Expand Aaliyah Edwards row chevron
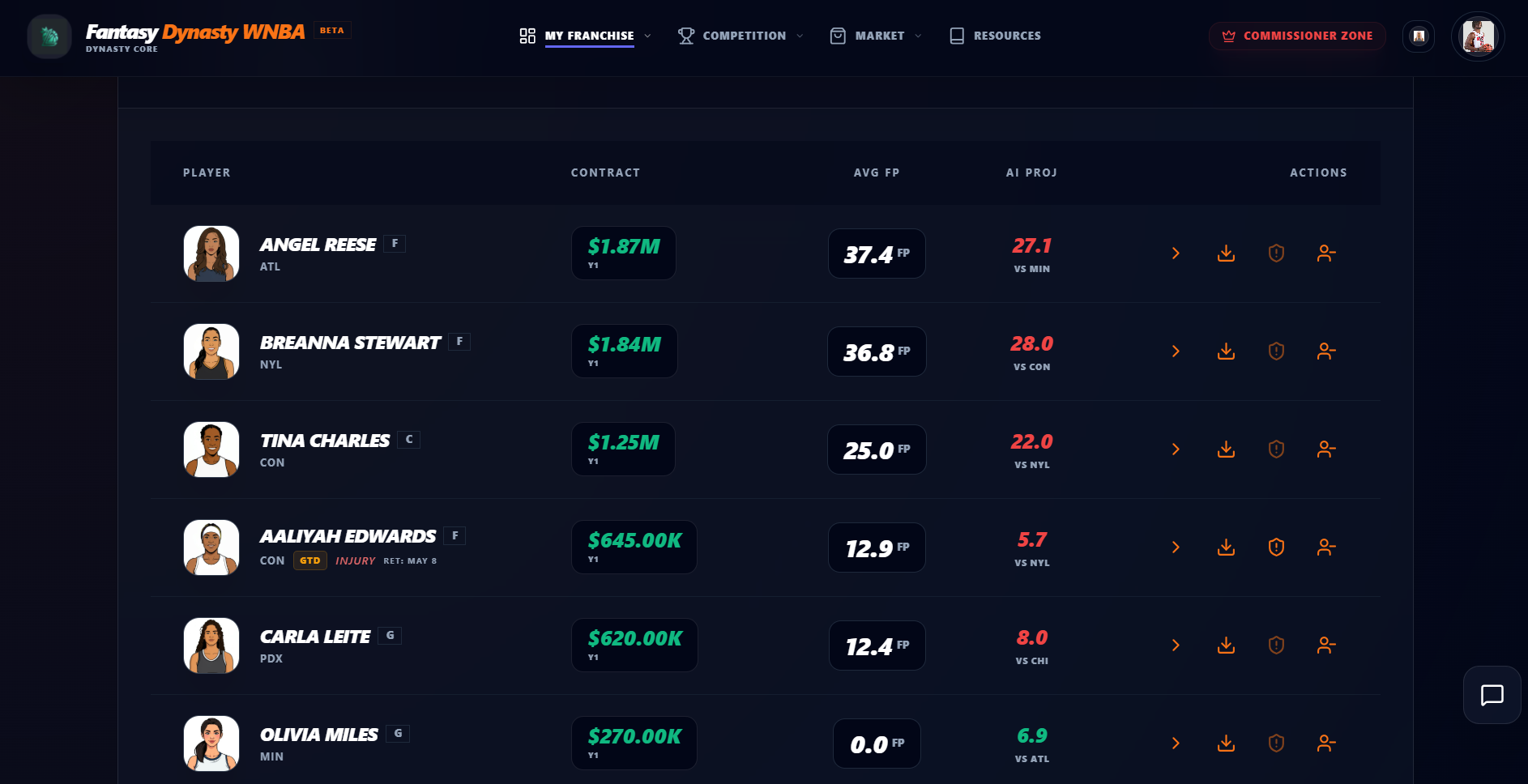This screenshot has height=784, width=1528. click(1176, 548)
